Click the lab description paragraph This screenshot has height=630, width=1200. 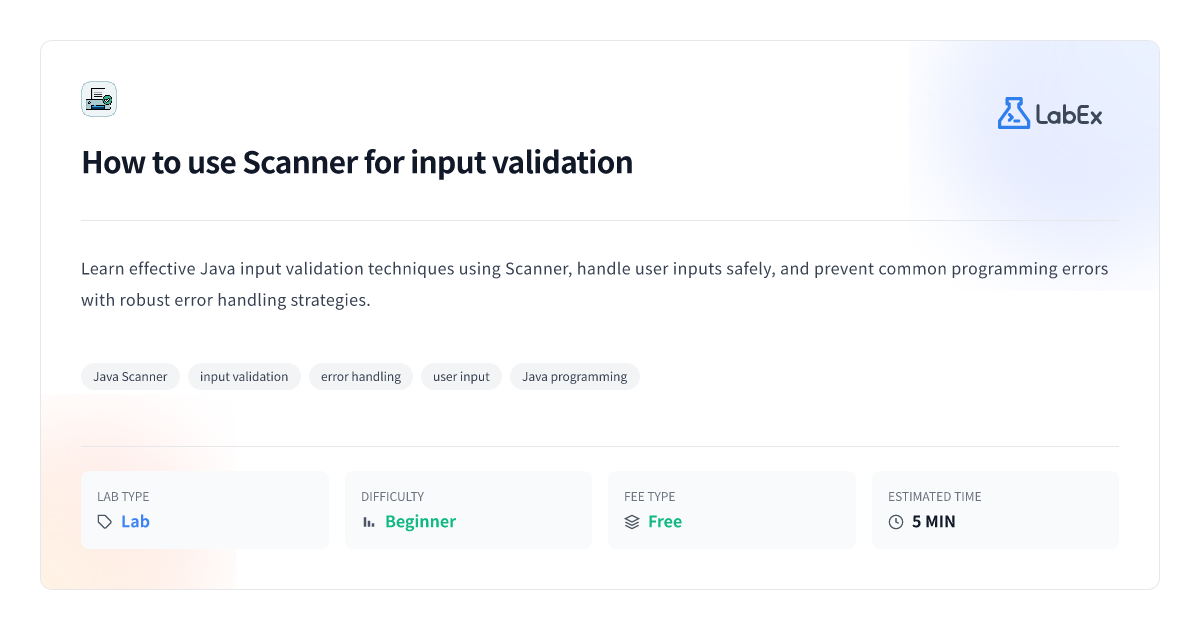point(595,285)
